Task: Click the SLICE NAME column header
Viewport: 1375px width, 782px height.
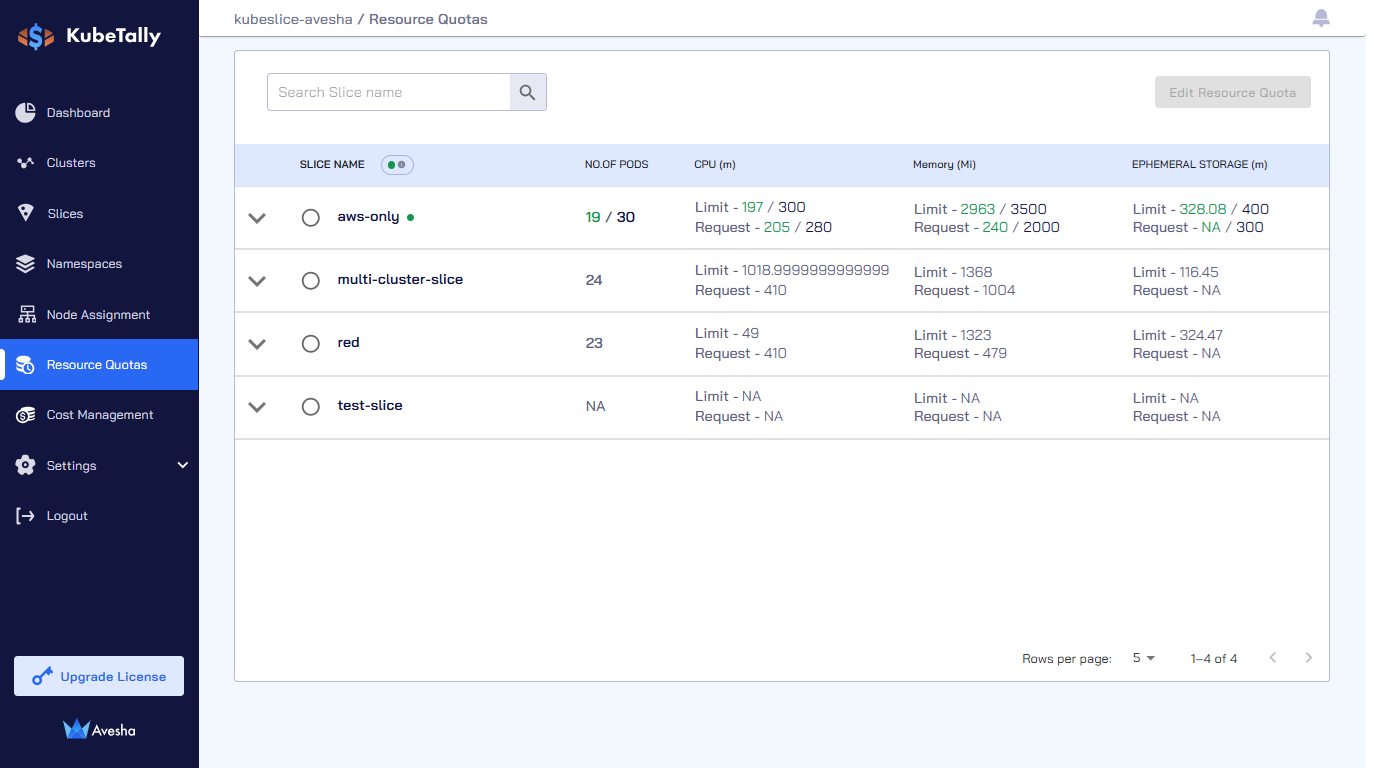Action: pyautogui.click(x=332, y=164)
